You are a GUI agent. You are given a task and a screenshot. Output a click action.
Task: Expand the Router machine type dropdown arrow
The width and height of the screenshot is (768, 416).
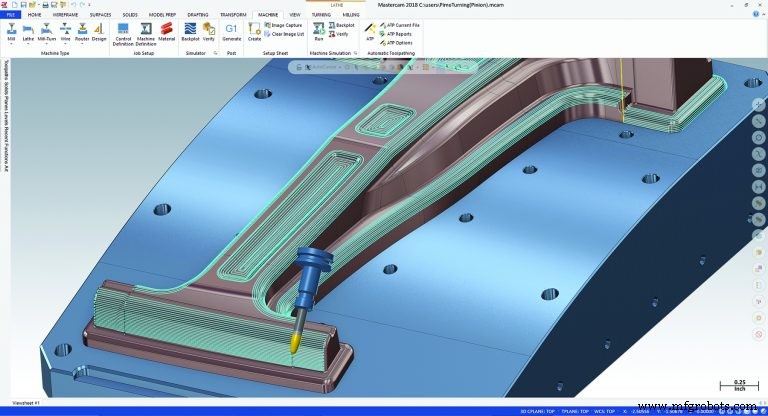(x=82, y=44)
